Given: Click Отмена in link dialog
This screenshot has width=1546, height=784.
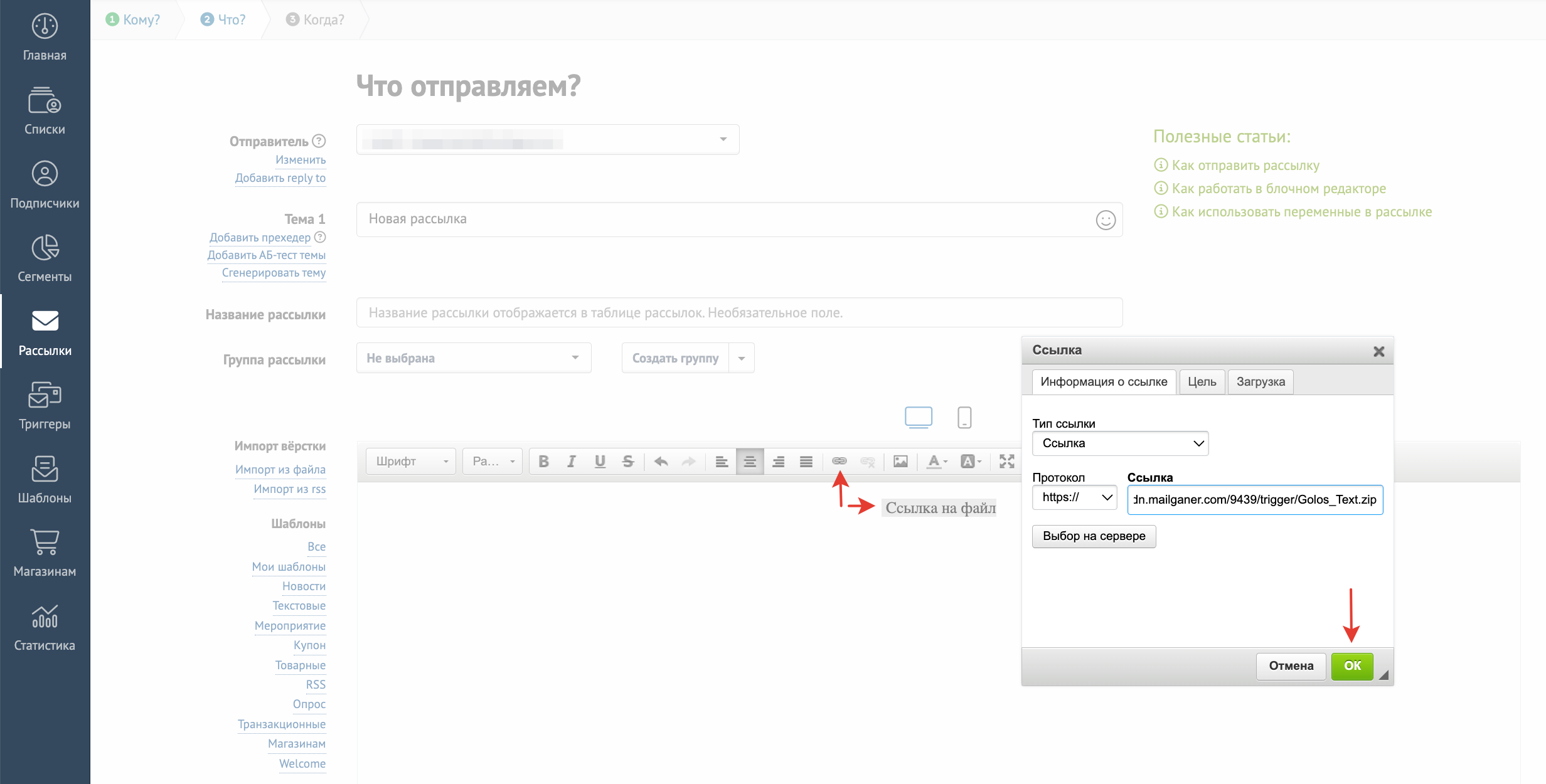Looking at the screenshot, I should [x=1291, y=666].
